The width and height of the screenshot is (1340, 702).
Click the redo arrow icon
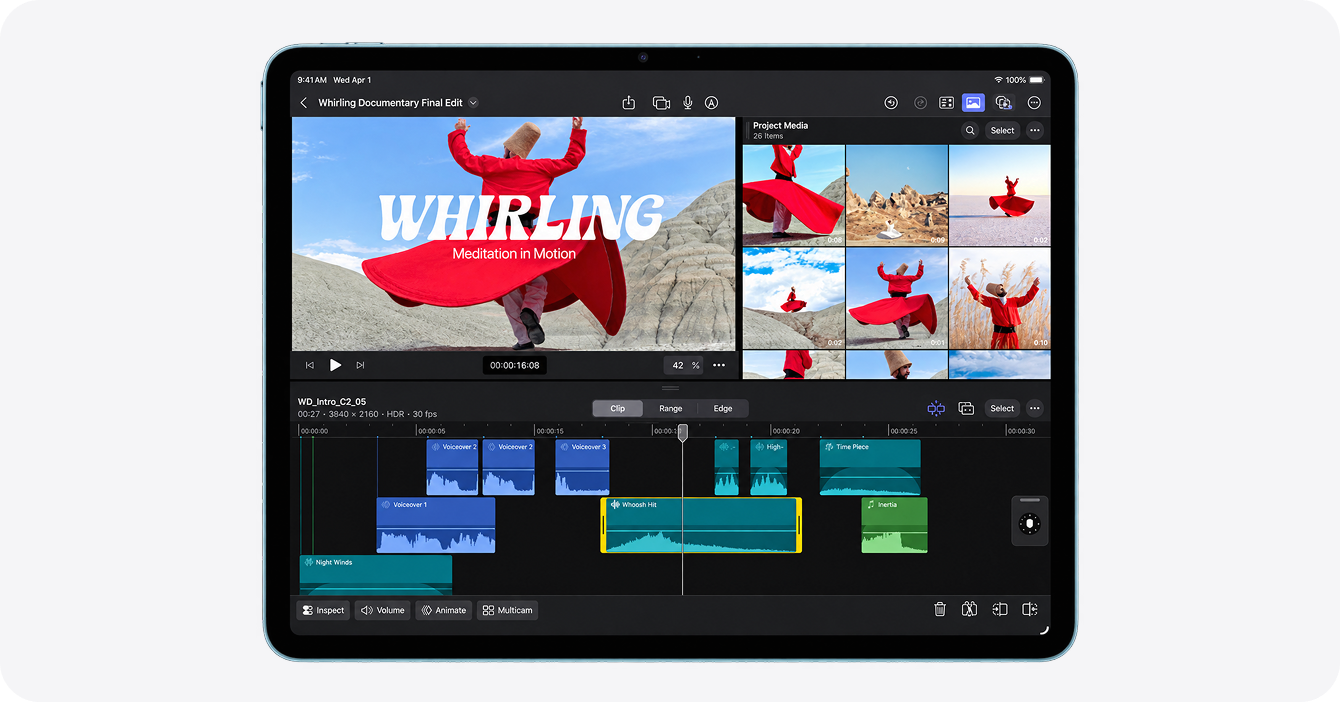point(920,103)
